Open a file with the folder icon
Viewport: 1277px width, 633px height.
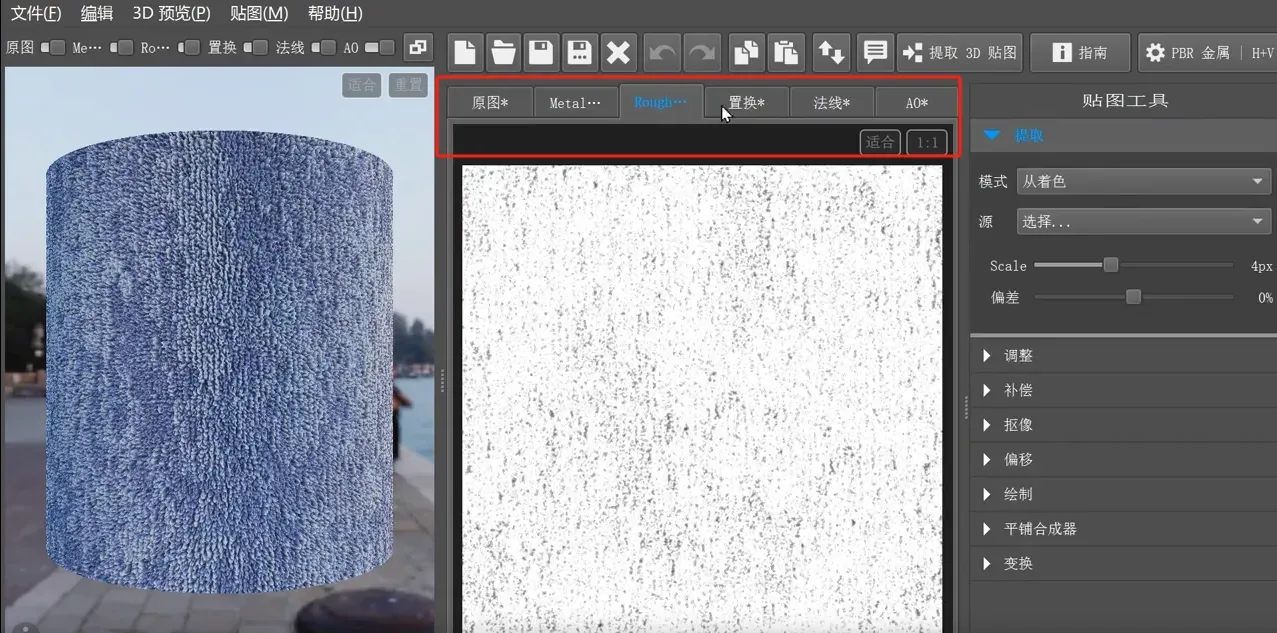[x=504, y=52]
